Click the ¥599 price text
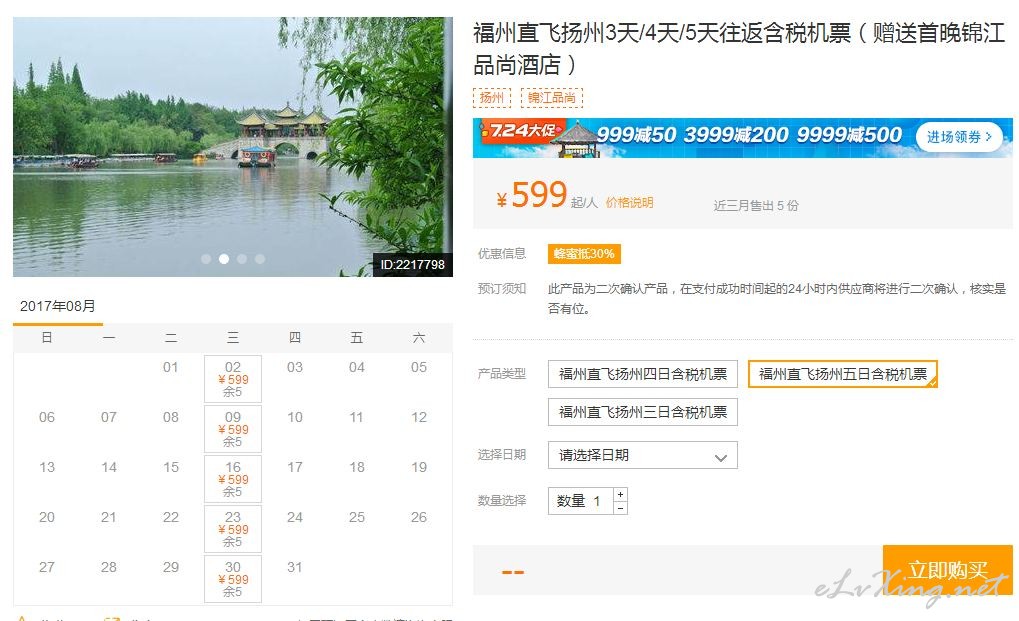This screenshot has height=621, width=1019. pos(532,195)
